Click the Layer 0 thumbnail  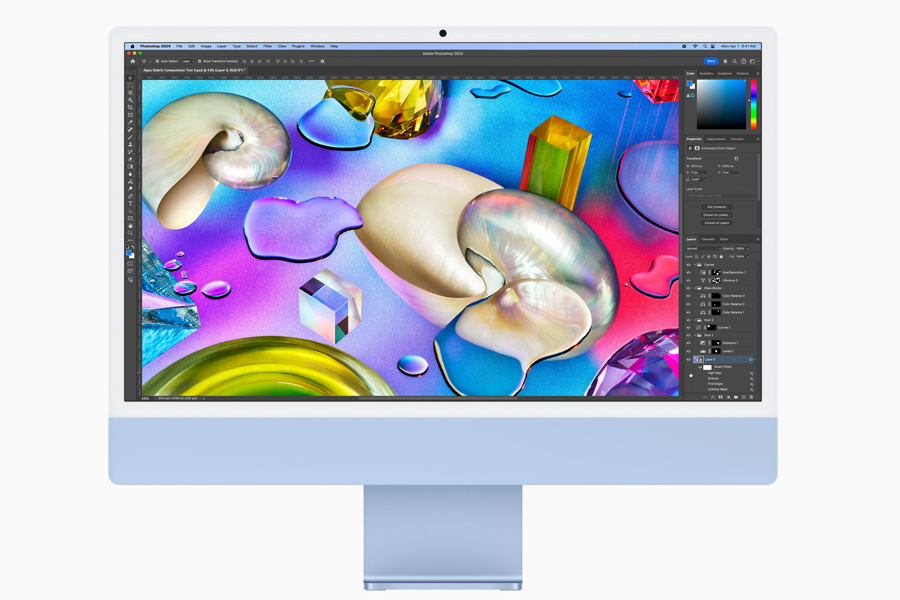tap(698, 359)
